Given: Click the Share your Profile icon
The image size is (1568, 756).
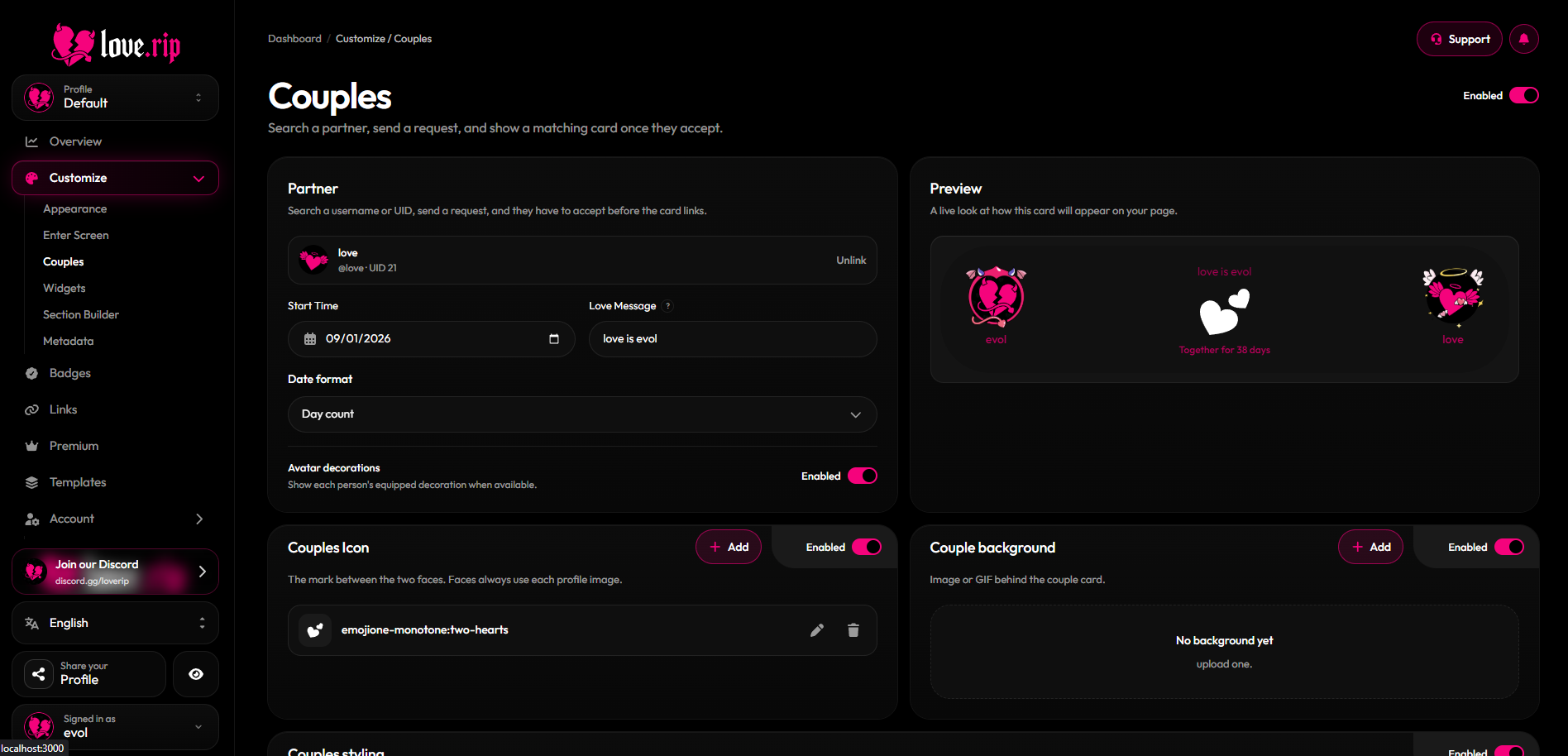Looking at the screenshot, I should (39, 674).
